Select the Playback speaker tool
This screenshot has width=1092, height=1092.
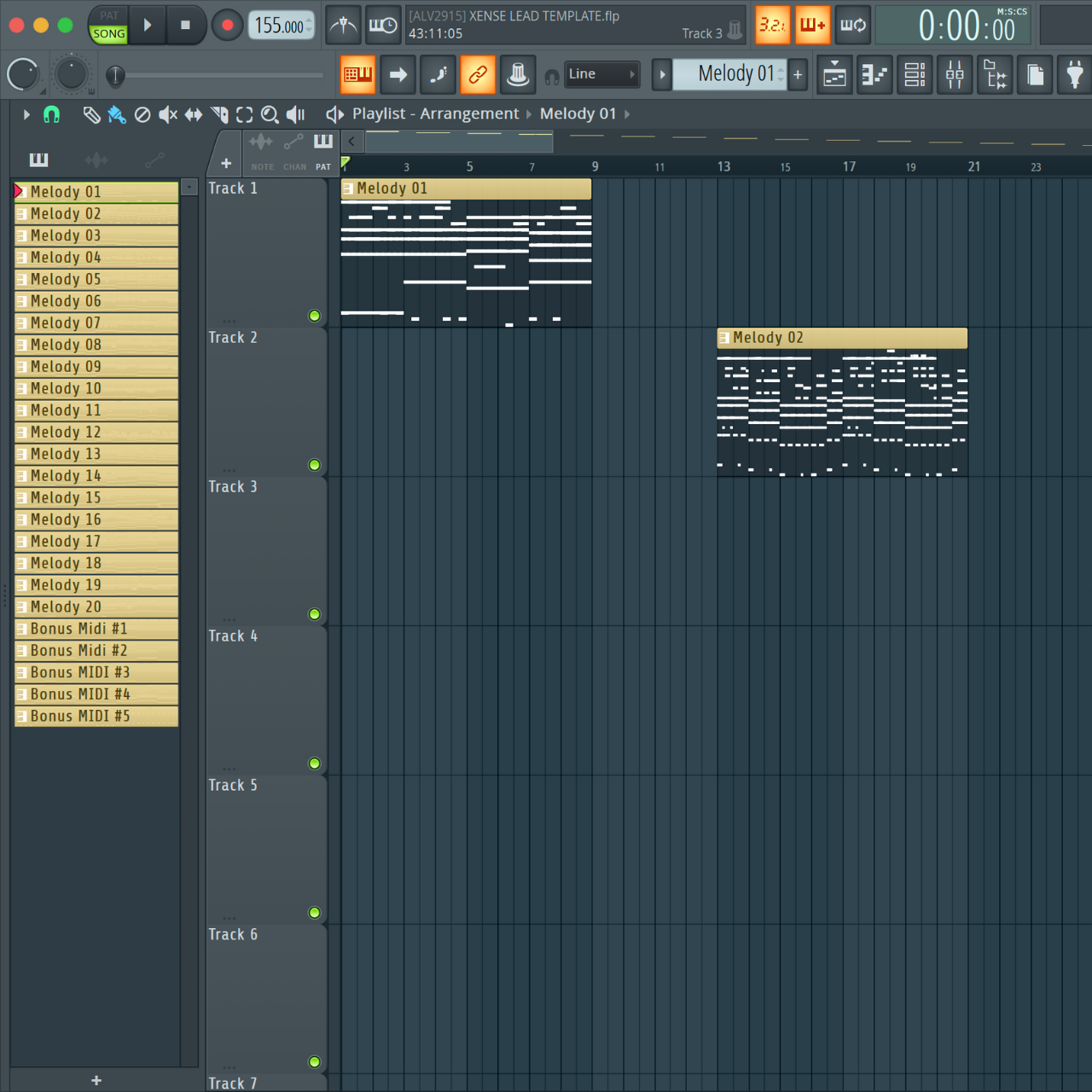tap(296, 114)
